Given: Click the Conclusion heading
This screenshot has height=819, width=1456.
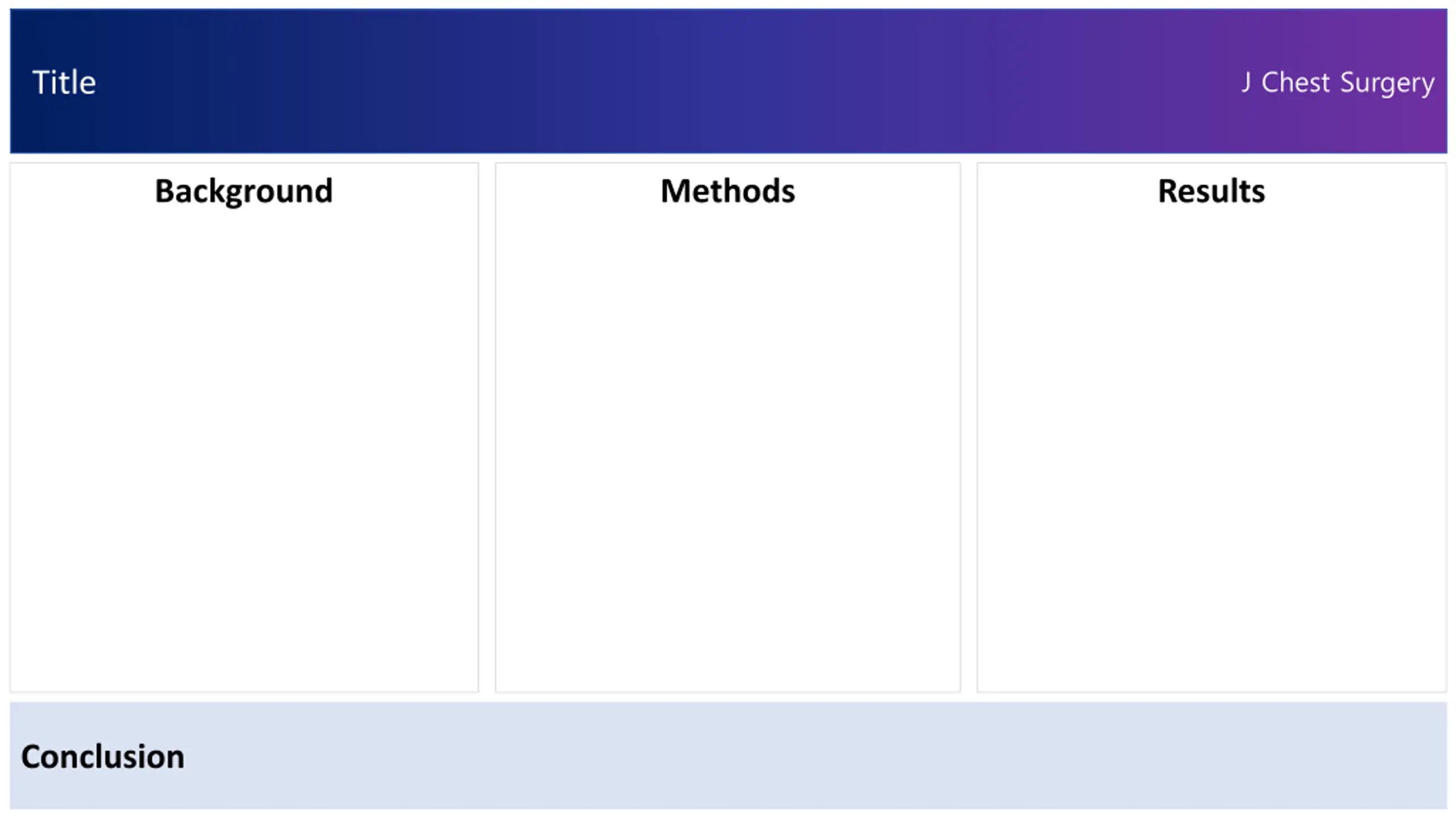Looking at the screenshot, I should pos(103,756).
